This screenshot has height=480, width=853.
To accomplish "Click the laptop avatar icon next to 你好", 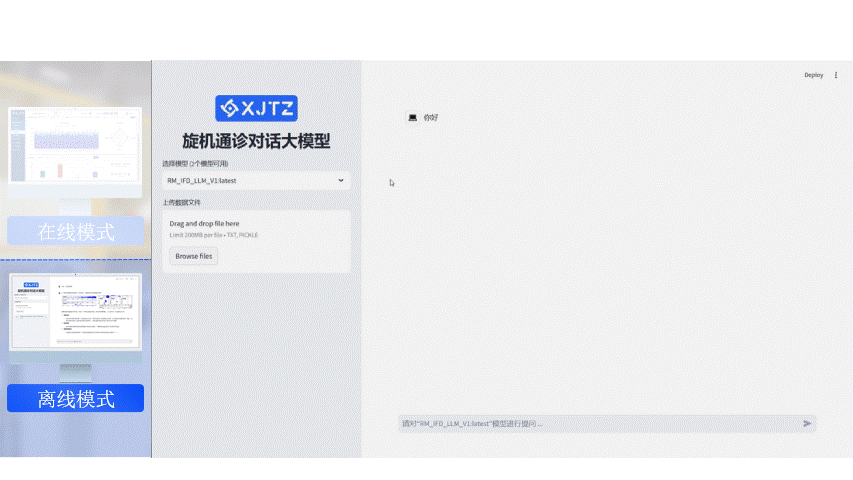I will tap(412, 118).
